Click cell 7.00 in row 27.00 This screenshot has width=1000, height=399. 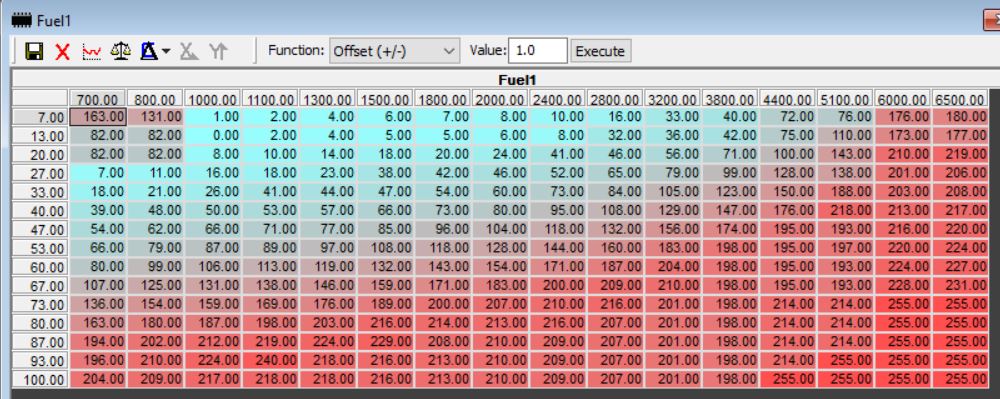(x=98, y=173)
